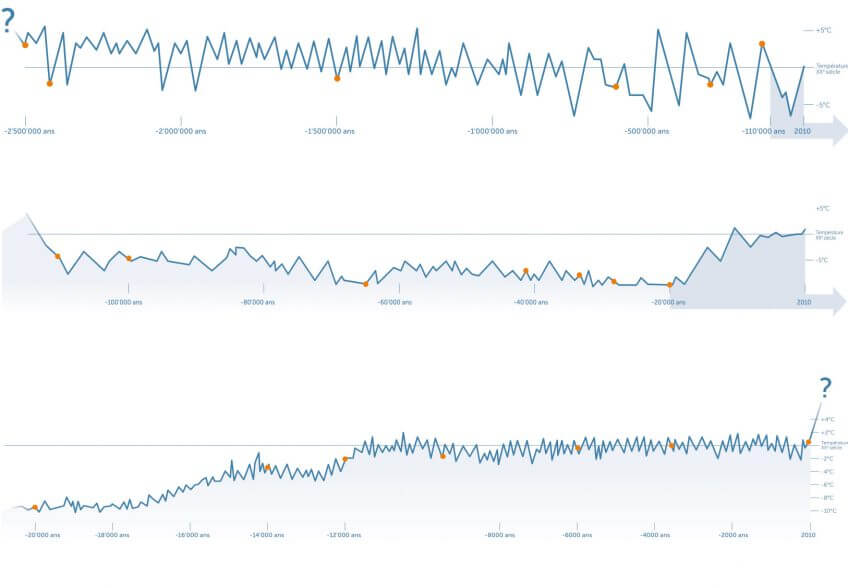Click the orange dot above -12'000 ans

tap(345, 459)
